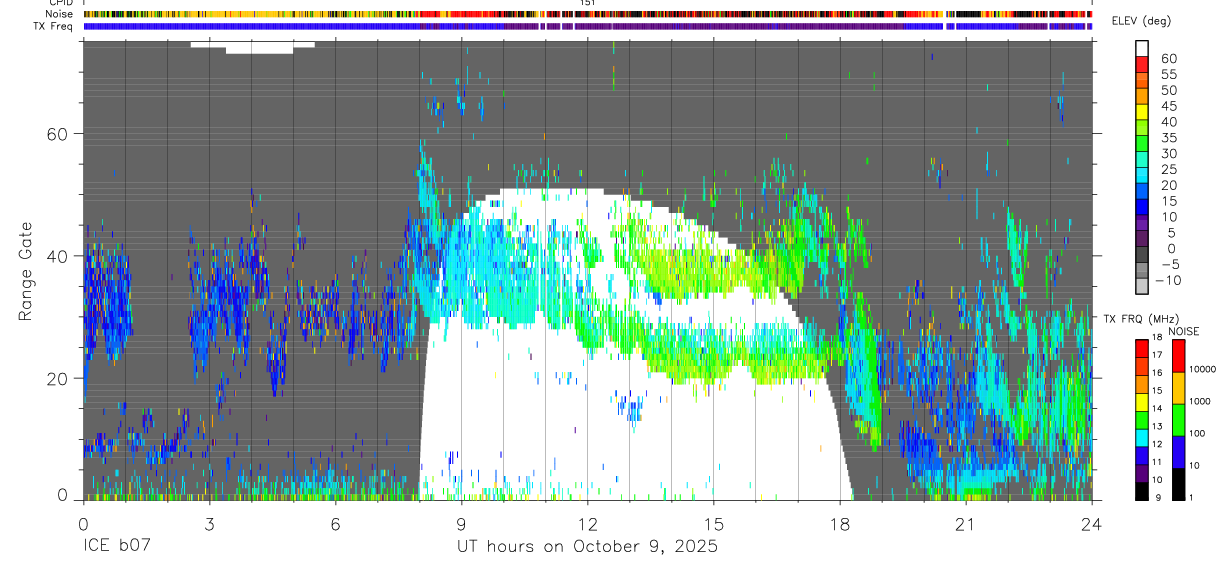This screenshot has width=1228, height=567.
Task: Click amber 1000–10000 segment of NOISE bar
Action: (x=1178, y=388)
